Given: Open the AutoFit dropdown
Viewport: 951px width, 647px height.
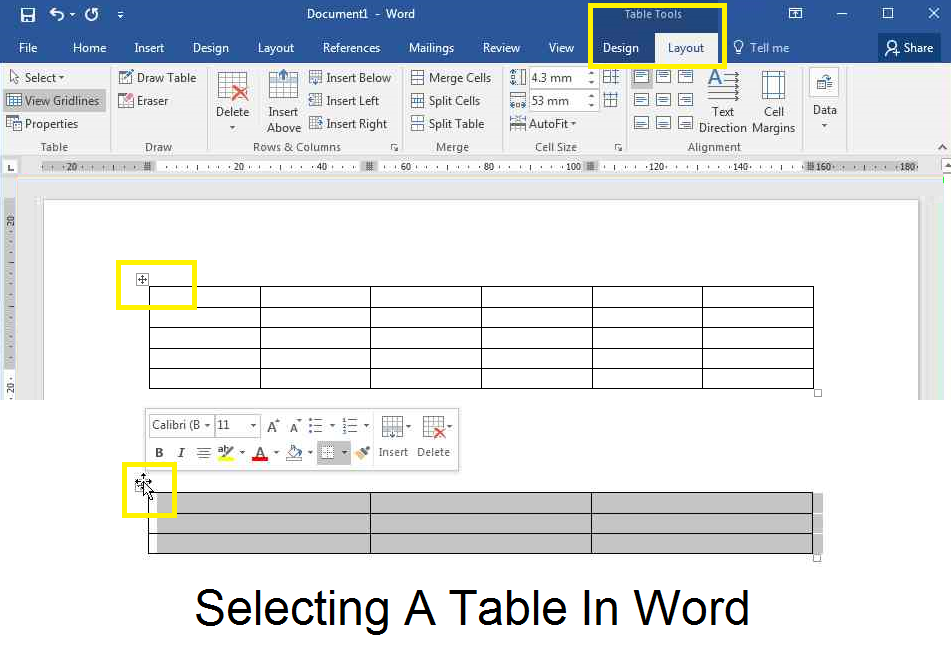Looking at the screenshot, I should [546, 123].
